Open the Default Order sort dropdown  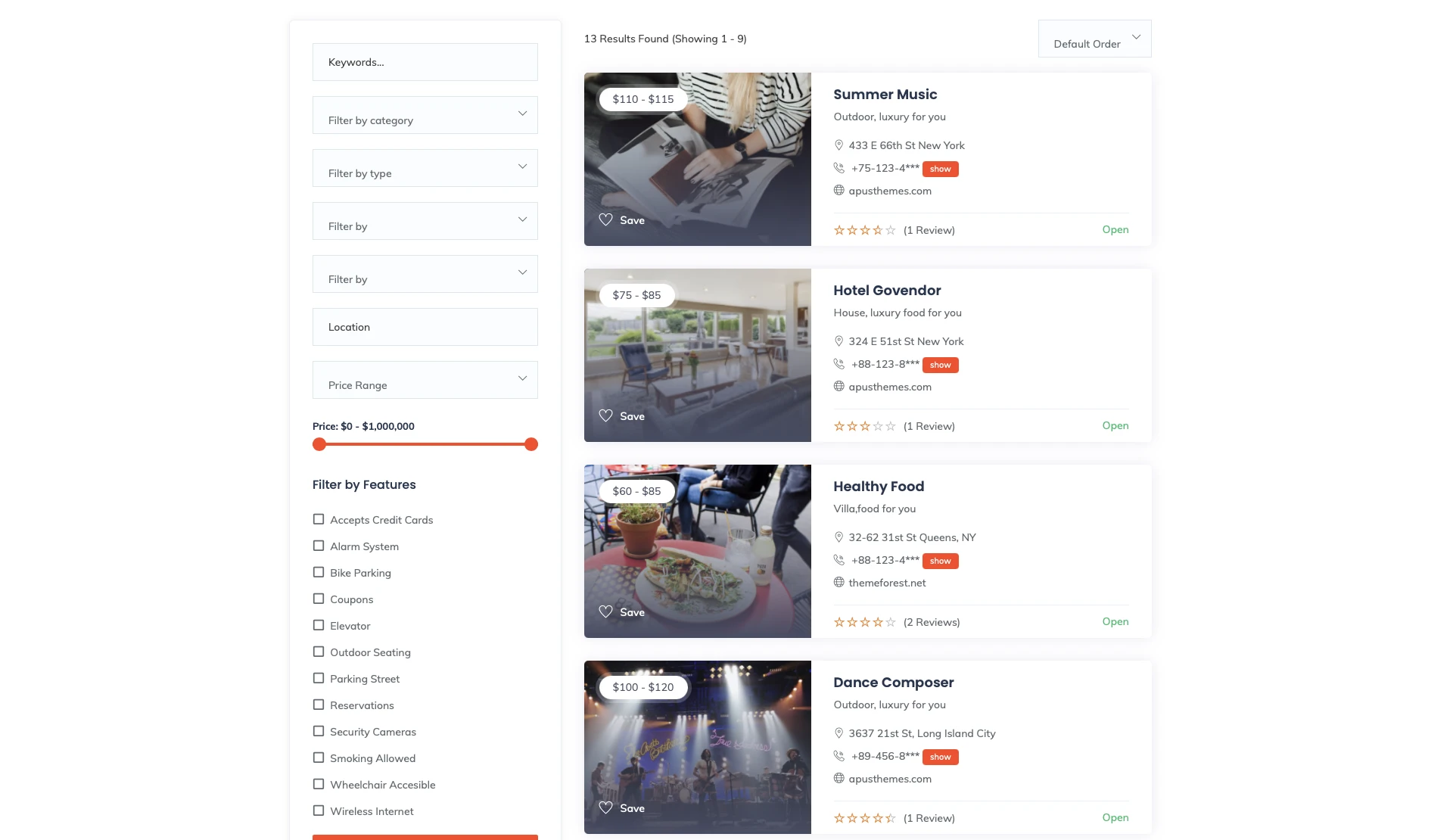[1094, 39]
